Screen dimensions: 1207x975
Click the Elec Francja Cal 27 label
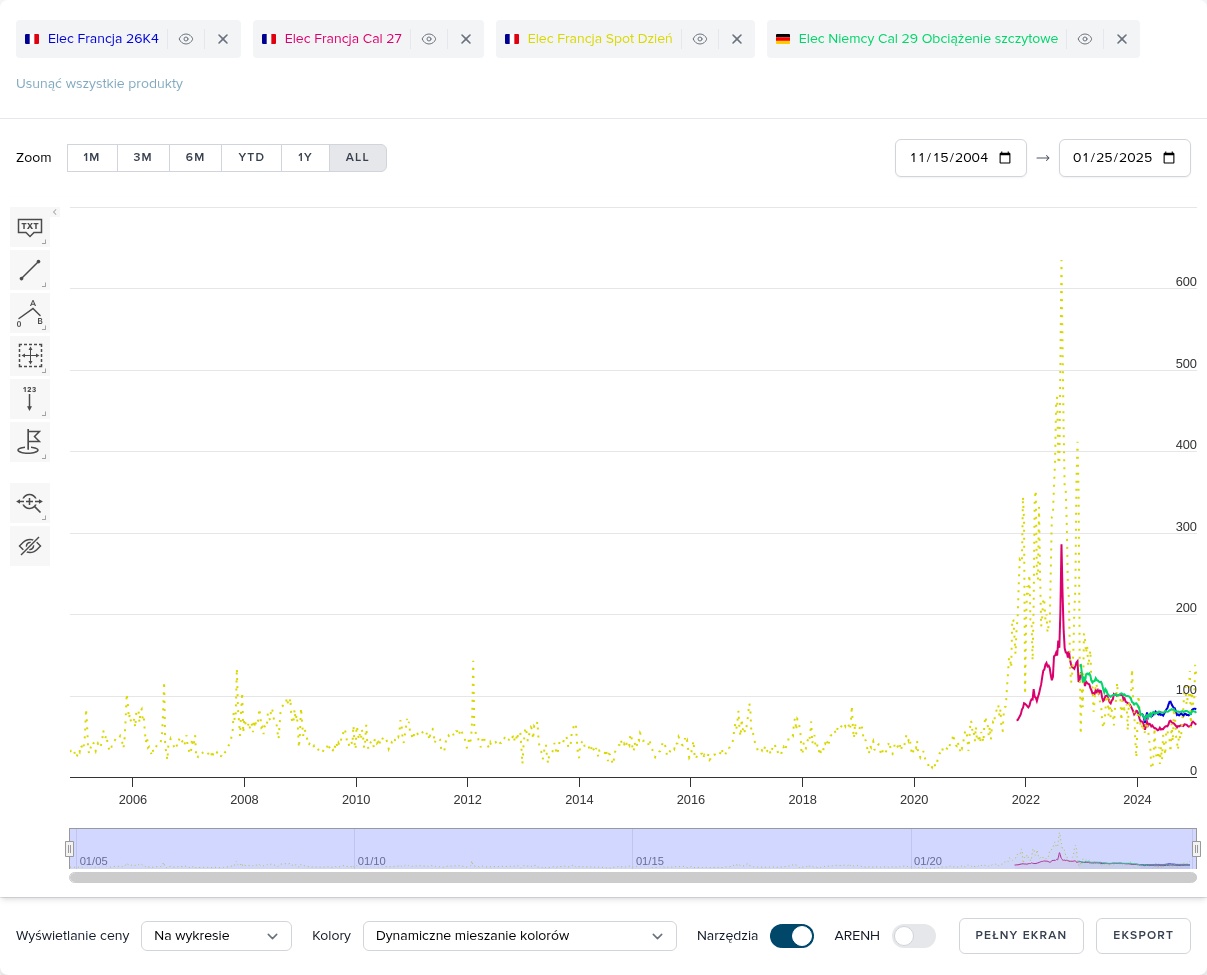pos(343,39)
